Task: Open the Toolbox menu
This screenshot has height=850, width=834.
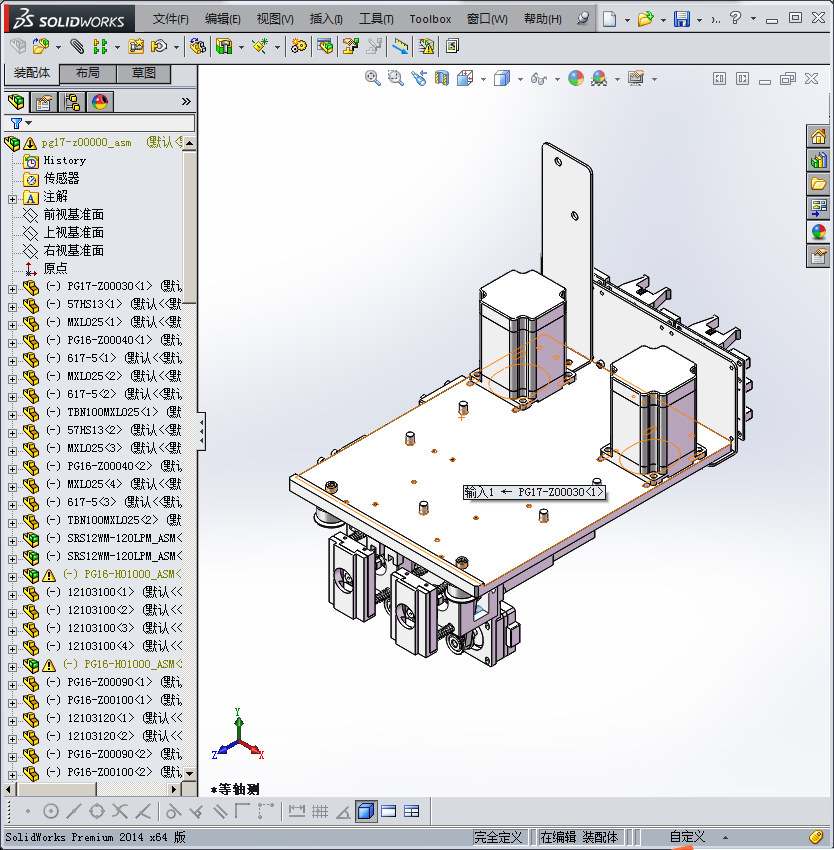Action: coord(430,19)
